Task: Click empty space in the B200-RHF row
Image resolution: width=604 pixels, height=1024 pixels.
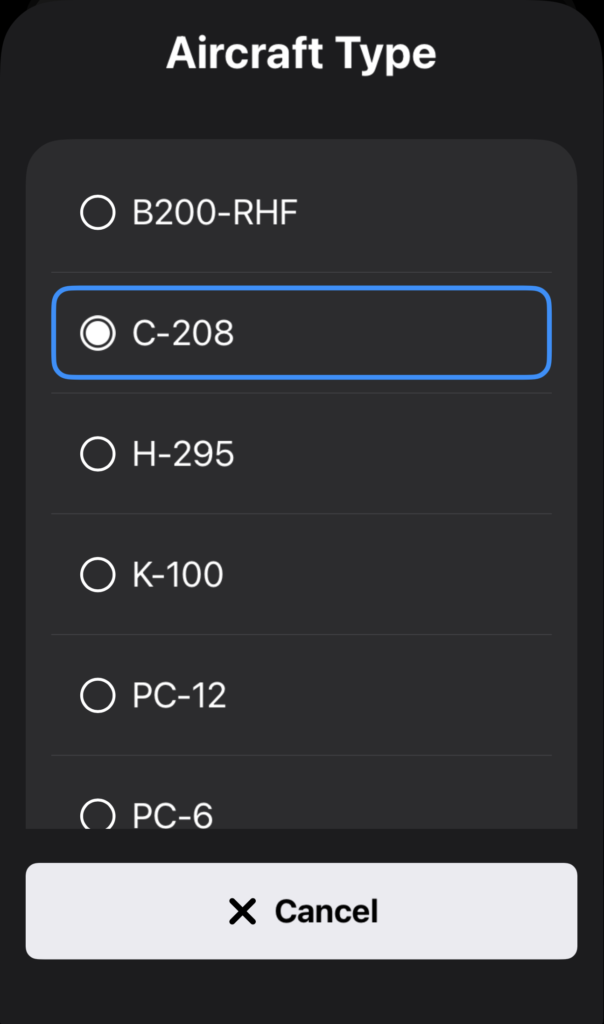Action: click(430, 213)
